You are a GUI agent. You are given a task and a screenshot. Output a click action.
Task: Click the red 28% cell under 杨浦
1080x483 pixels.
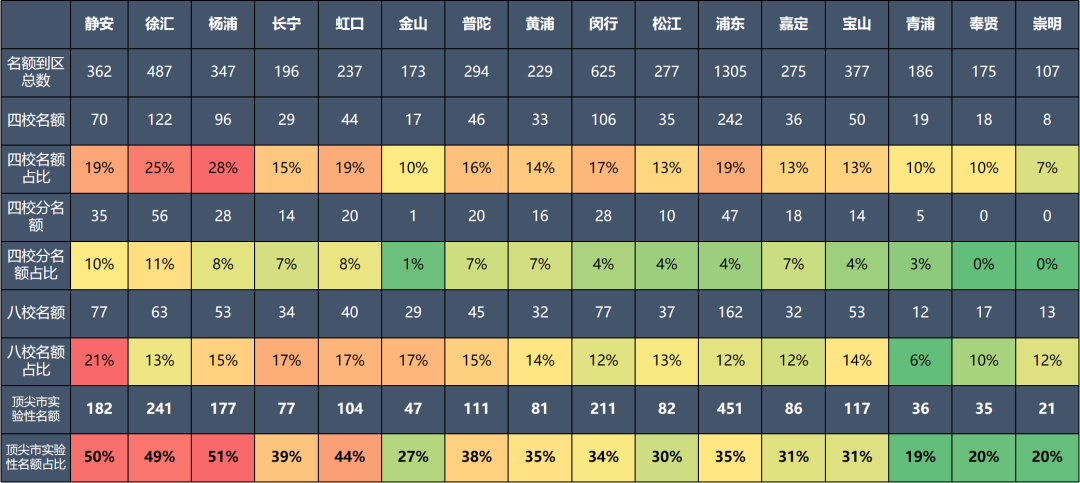click(223, 168)
